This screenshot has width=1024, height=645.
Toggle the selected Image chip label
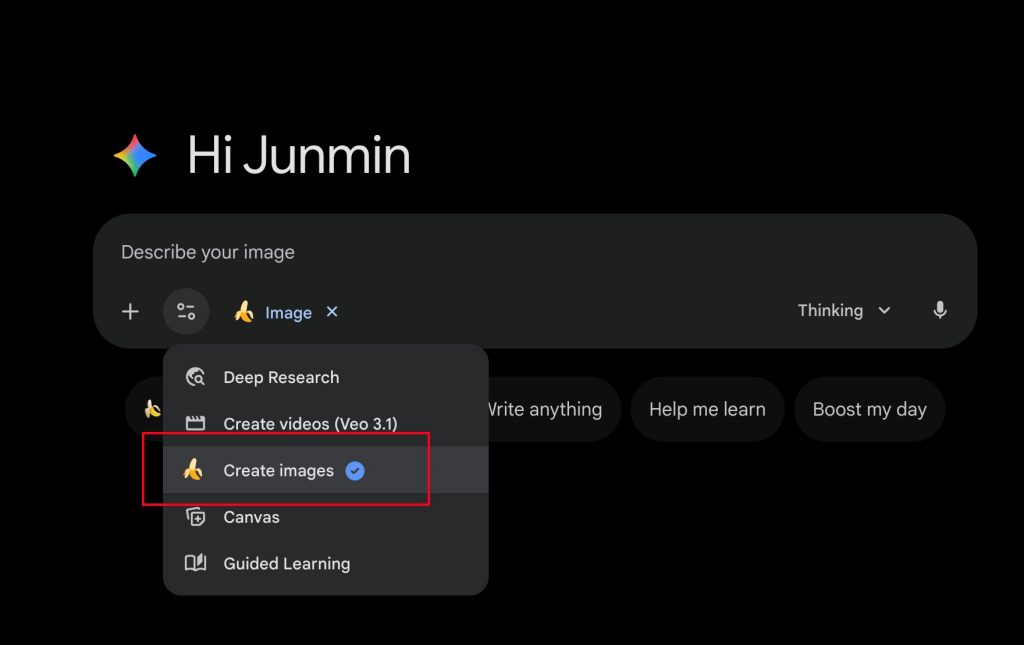(288, 313)
